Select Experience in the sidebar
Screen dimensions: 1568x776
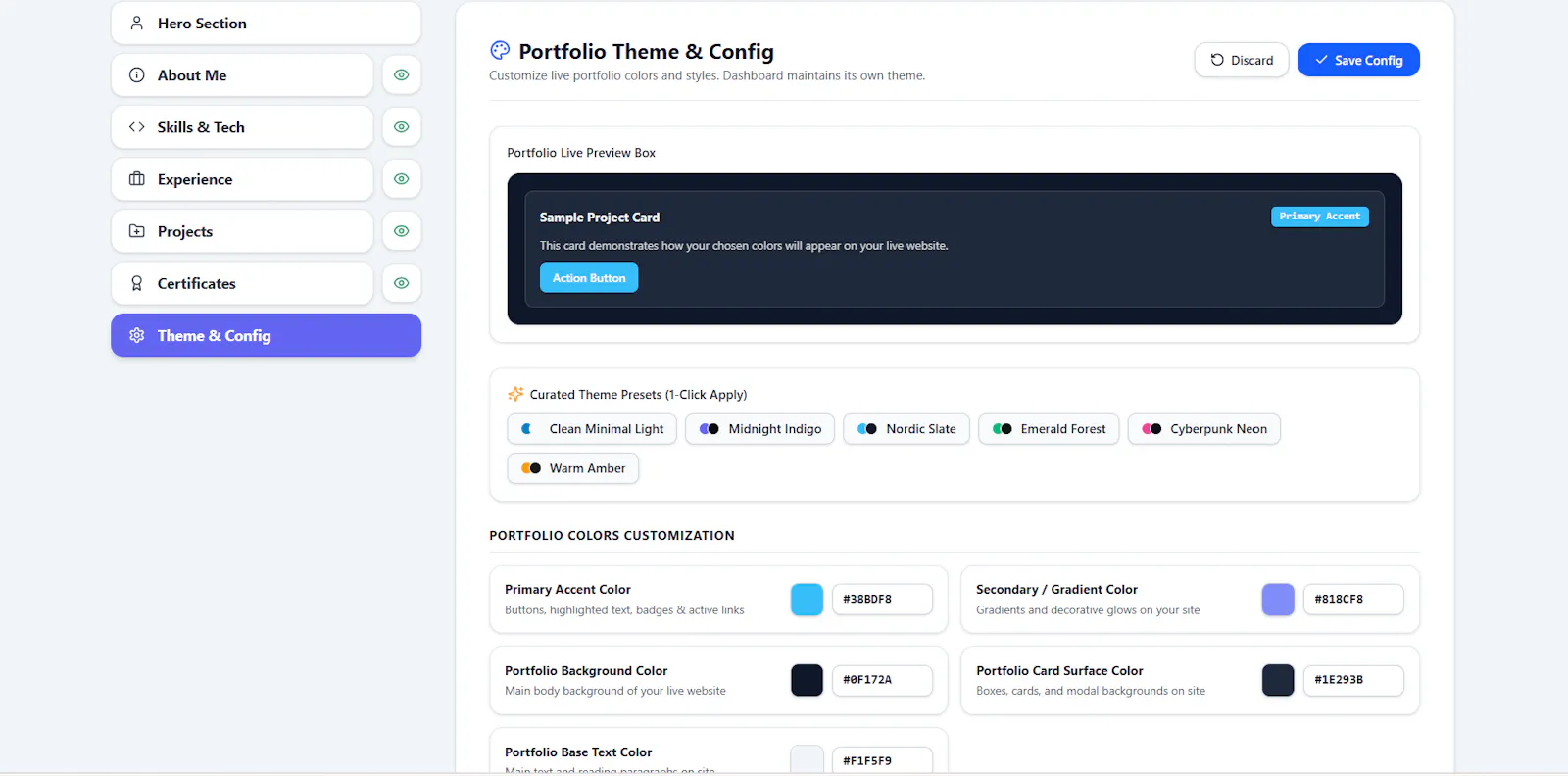click(242, 178)
